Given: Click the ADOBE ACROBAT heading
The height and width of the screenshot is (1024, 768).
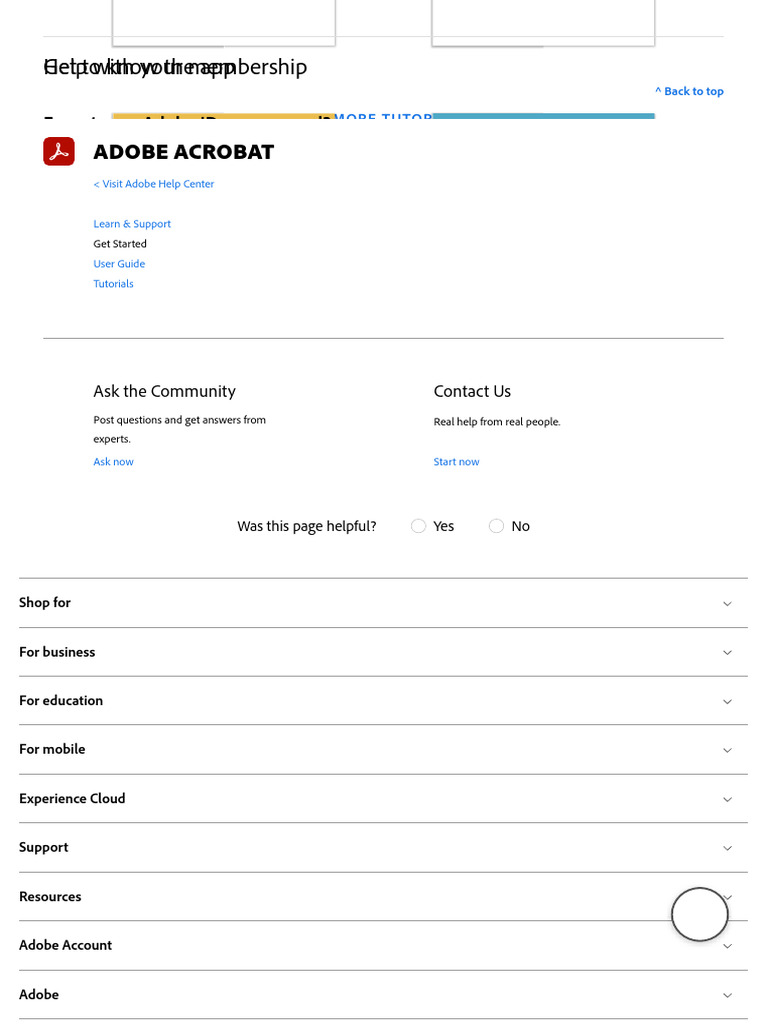Looking at the screenshot, I should click(x=184, y=152).
